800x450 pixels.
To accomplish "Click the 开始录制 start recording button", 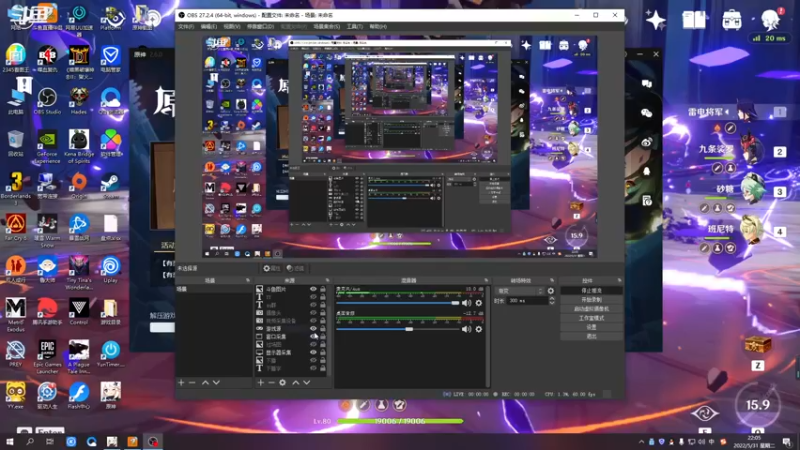I will click(x=591, y=299).
